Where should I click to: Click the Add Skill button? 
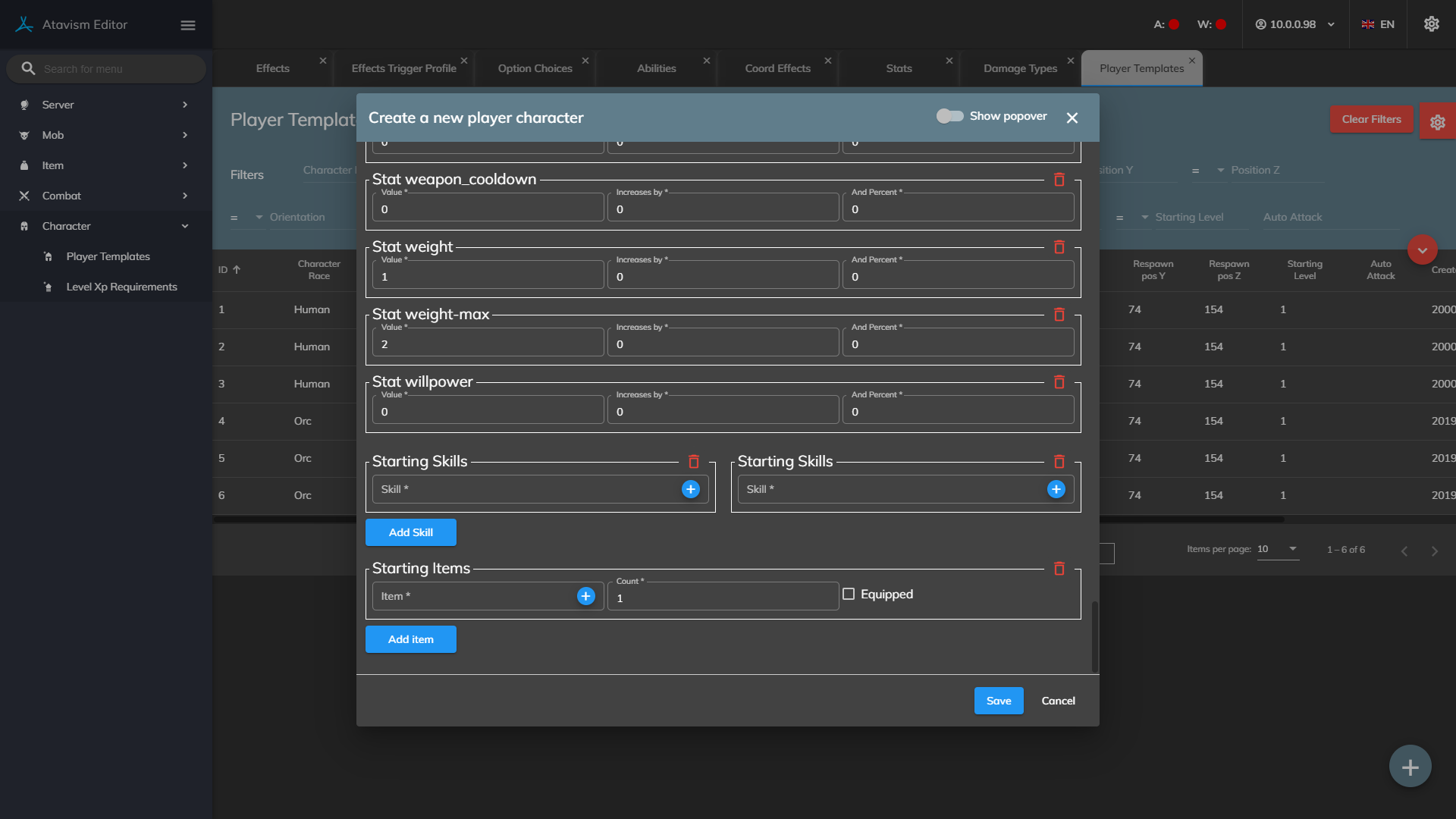410,532
